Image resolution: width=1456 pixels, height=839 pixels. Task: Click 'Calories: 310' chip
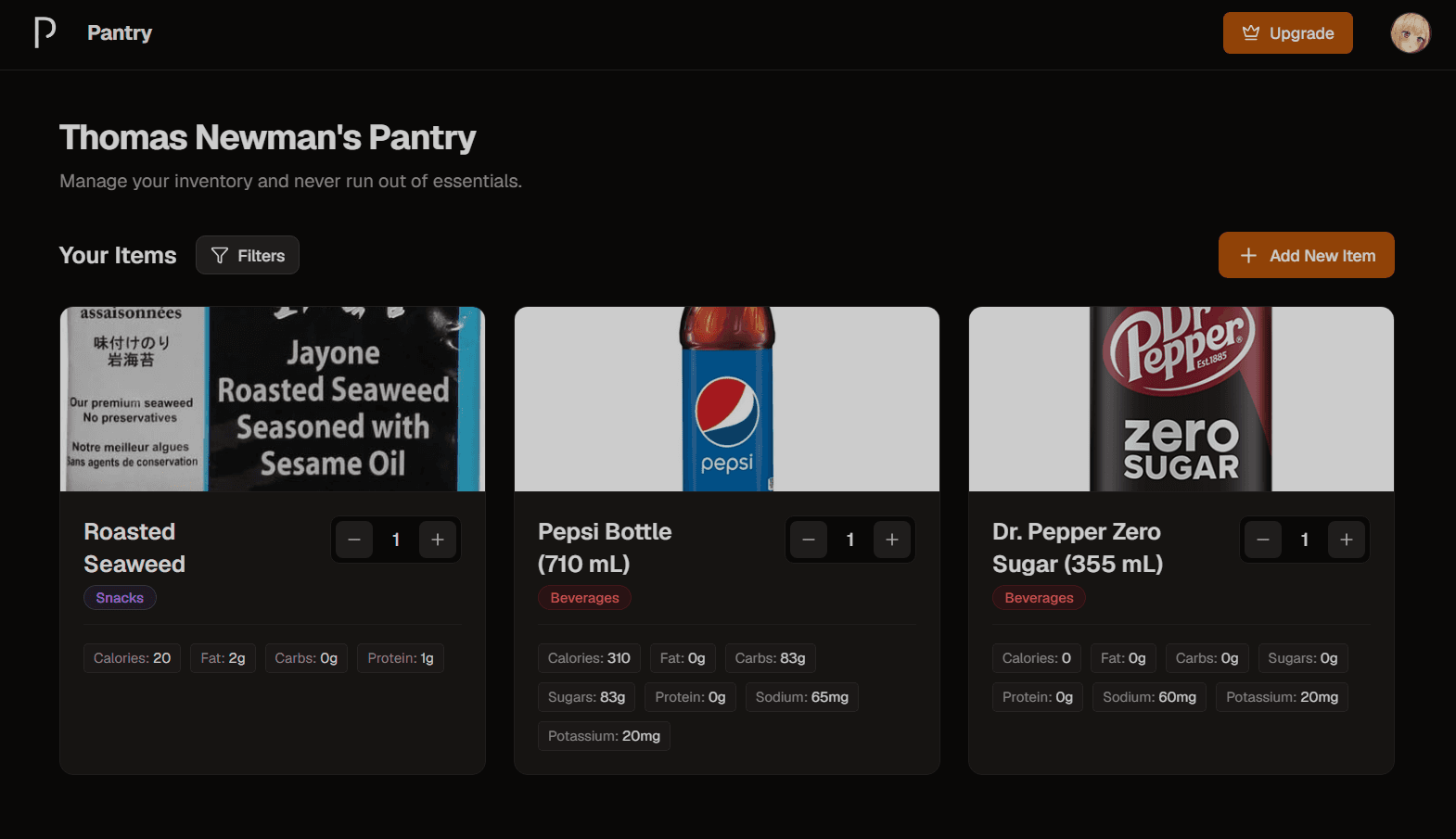[x=589, y=658]
